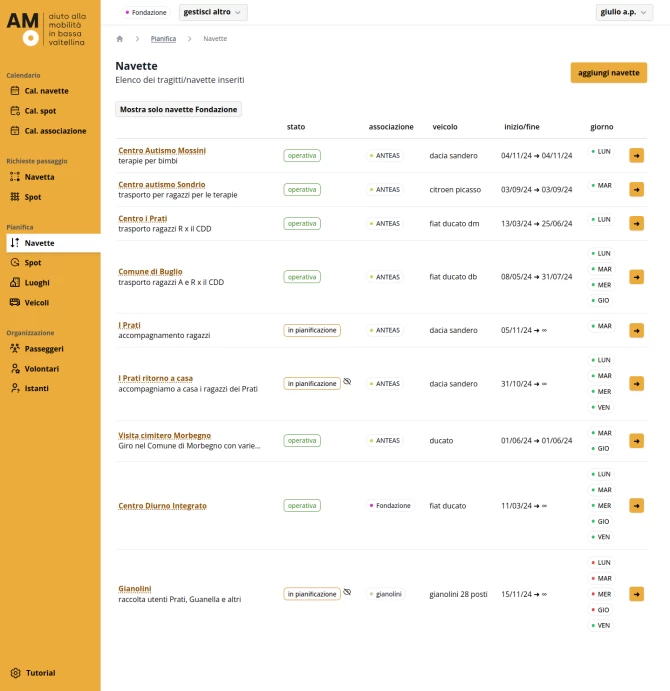Click the AM logo in sidebar
Viewport: 670px width, 691px height.
click(24, 30)
